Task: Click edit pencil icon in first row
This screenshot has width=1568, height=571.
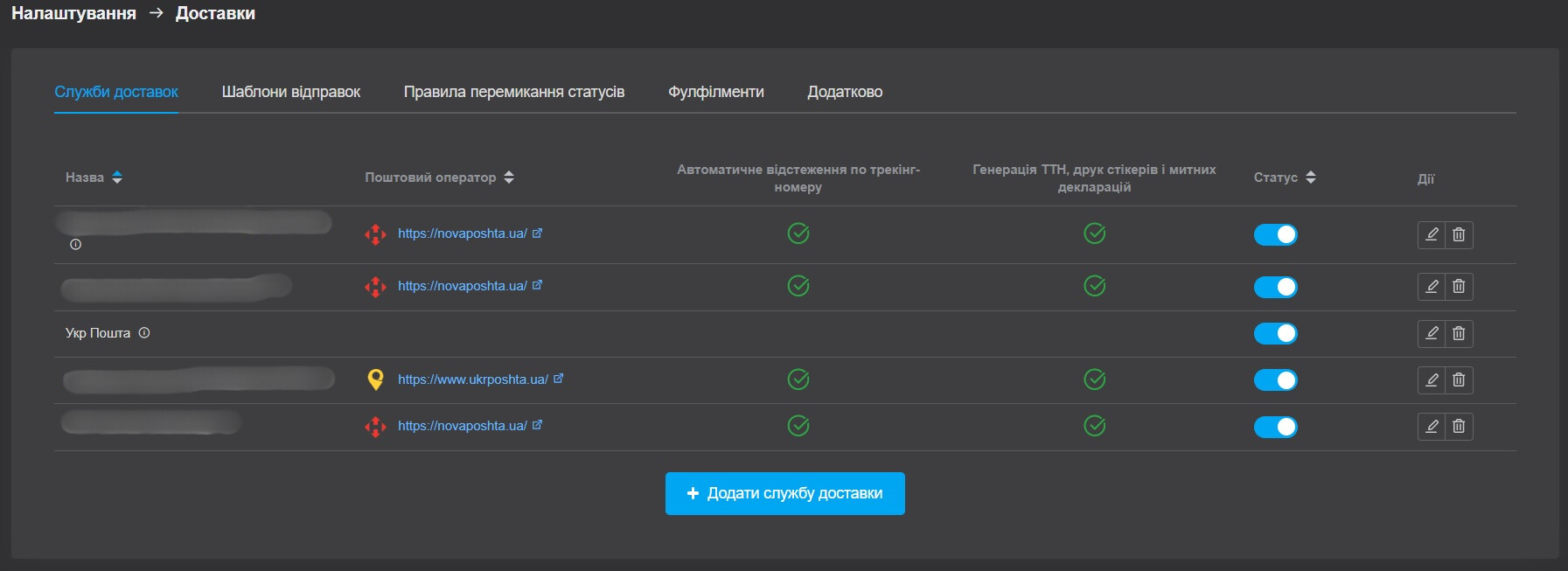Action: click(x=1432, y=234)
